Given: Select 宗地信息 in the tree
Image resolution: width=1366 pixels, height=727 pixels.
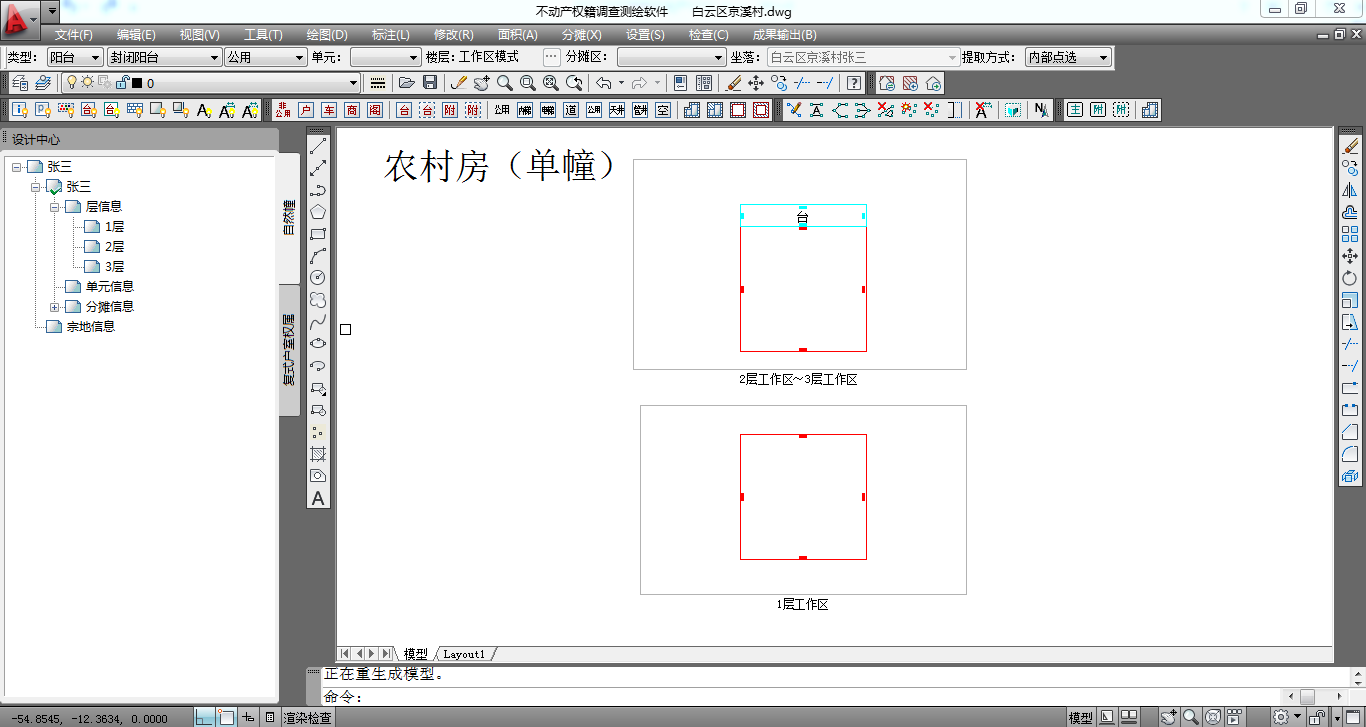Looking at the screenshot, I should (x=90, y=327).
